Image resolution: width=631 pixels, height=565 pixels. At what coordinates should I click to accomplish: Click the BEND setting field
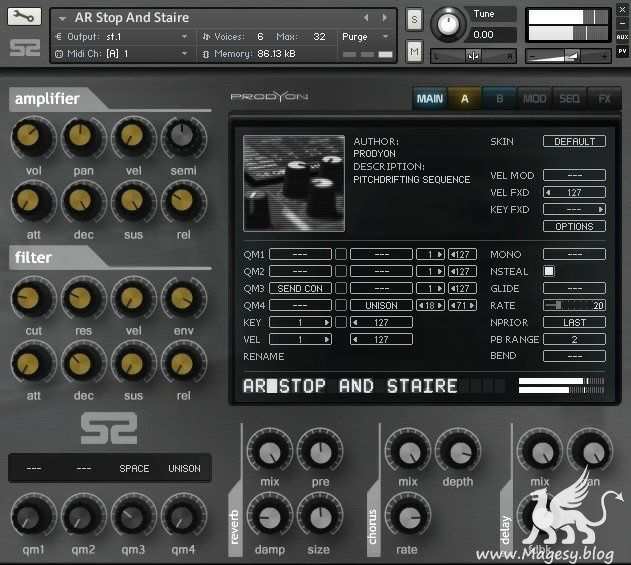574,356
